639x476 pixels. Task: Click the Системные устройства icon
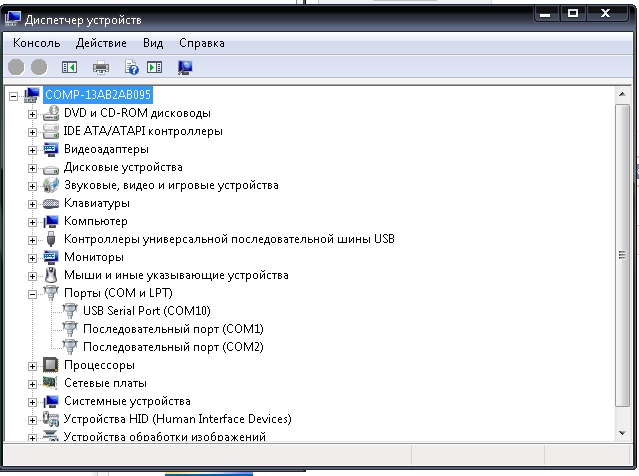(x=51, y=401)
